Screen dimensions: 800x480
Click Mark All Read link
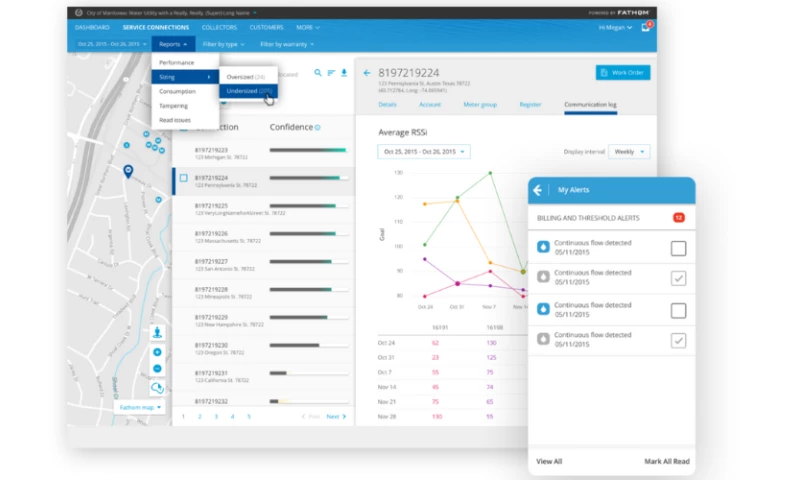coord(665,461)
